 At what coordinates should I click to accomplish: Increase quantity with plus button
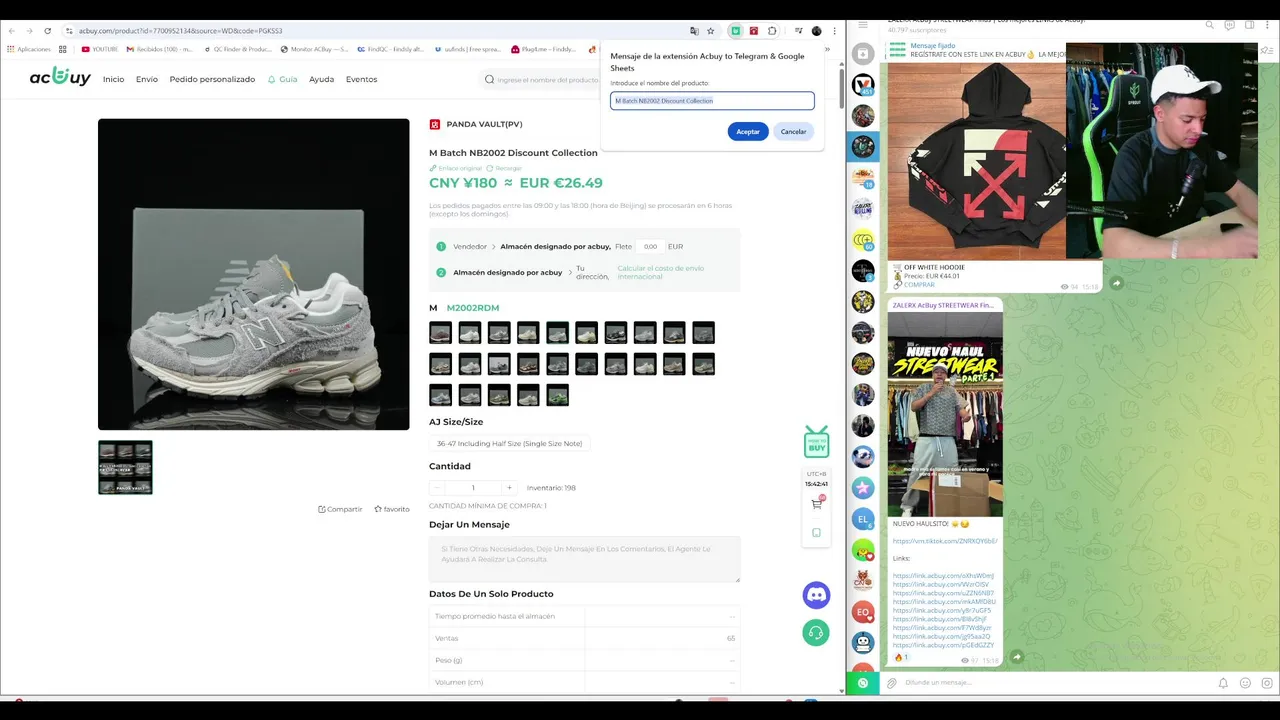click(509, 488)
